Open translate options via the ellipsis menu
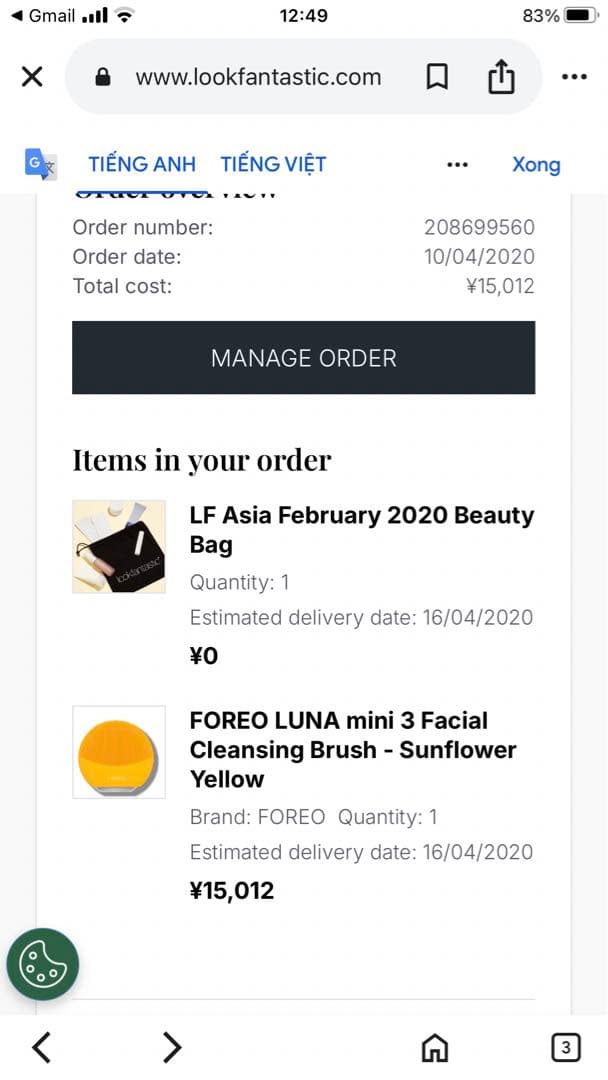 457,164
